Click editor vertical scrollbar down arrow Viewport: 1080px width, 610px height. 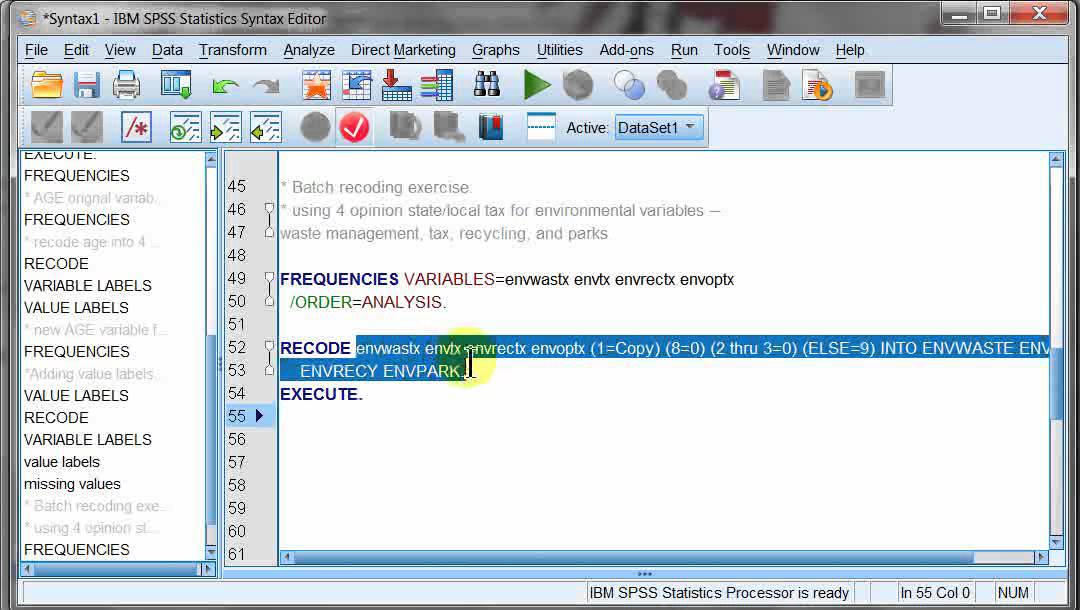(1056, 541)
